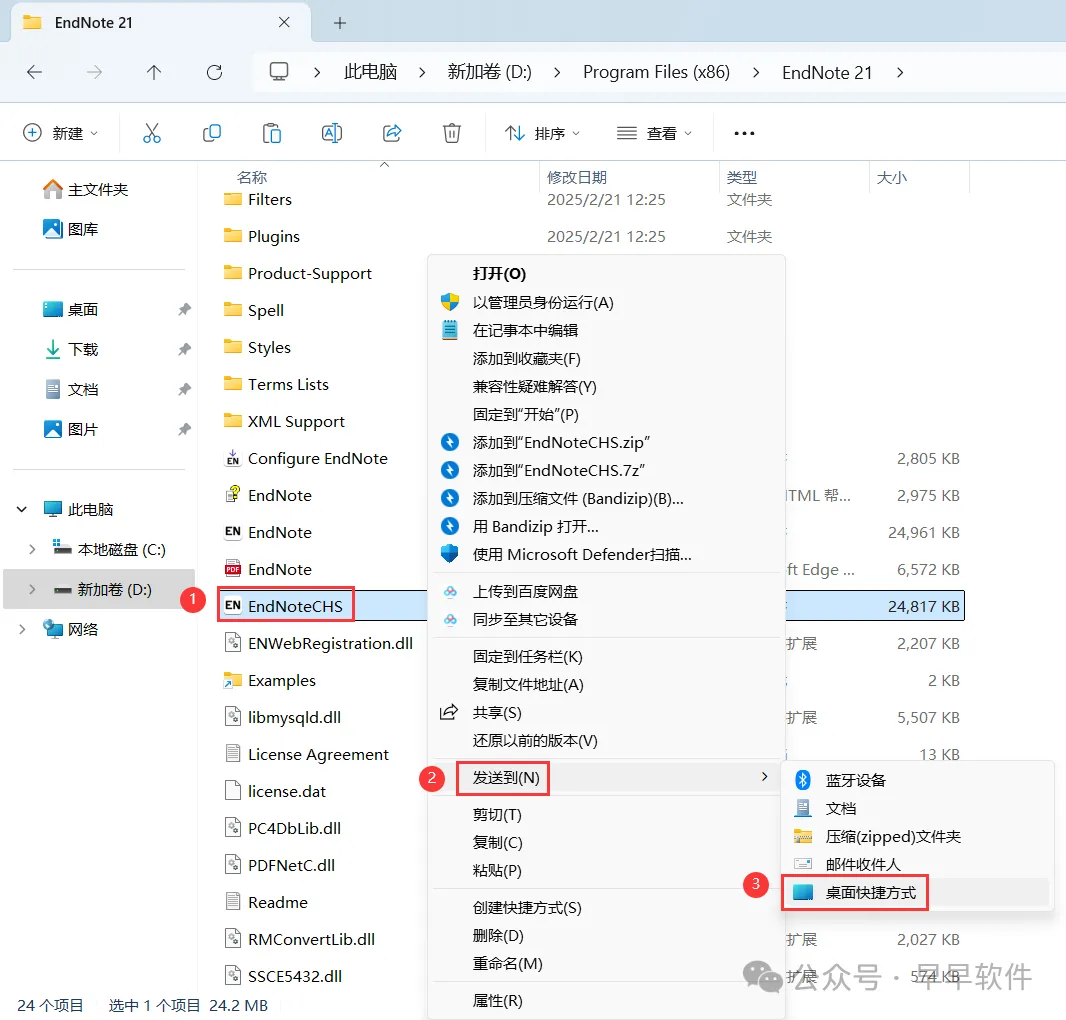Click the Copy icon in toolbar
The height and width of the screenshot is (1020, 1066).
(x=211, y=133)
